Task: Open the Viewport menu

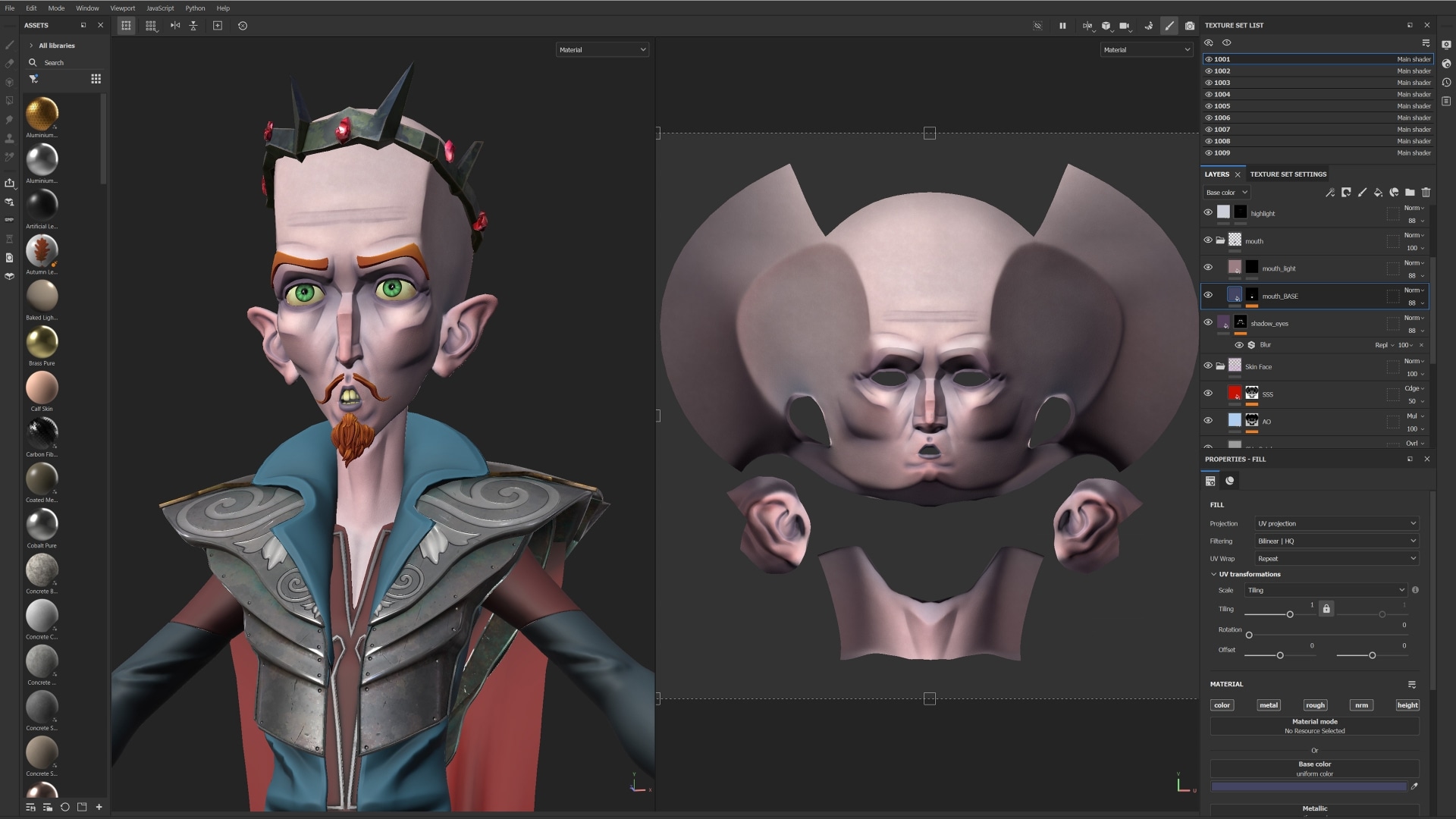Action: 123,8
